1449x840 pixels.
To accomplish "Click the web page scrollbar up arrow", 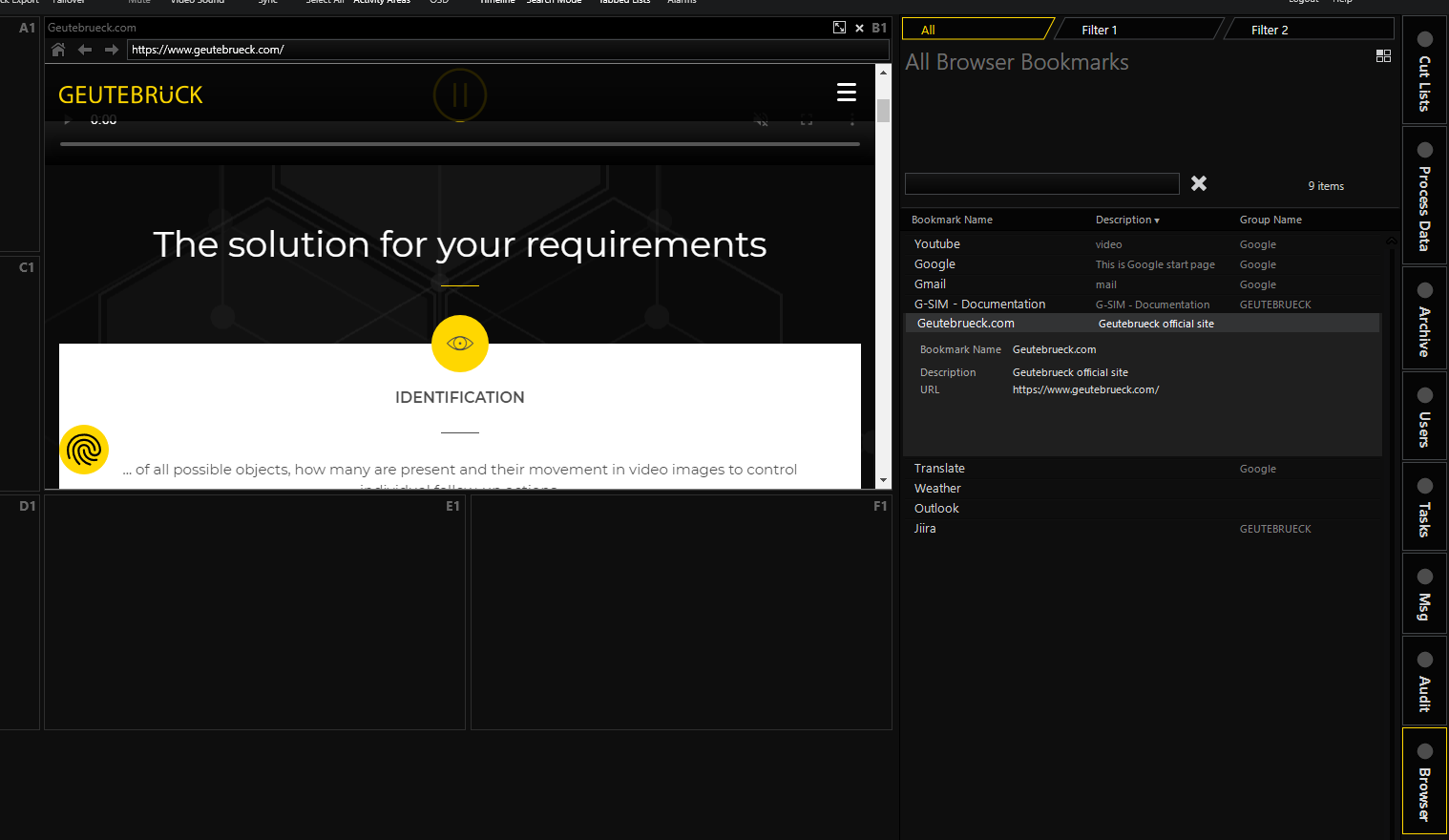I will (883, 73).
